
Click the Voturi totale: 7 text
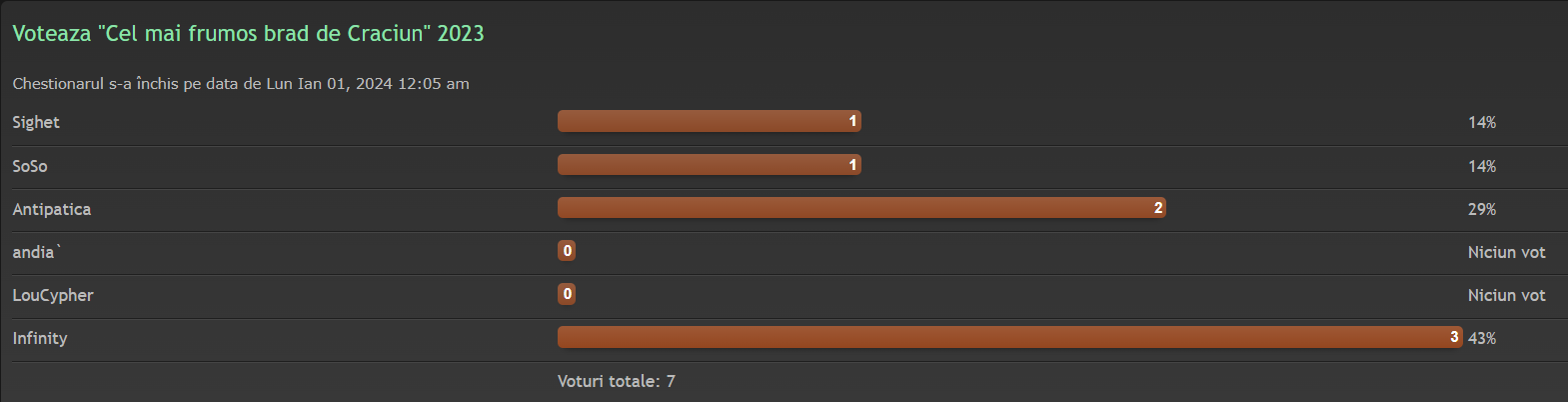[617, 381]
